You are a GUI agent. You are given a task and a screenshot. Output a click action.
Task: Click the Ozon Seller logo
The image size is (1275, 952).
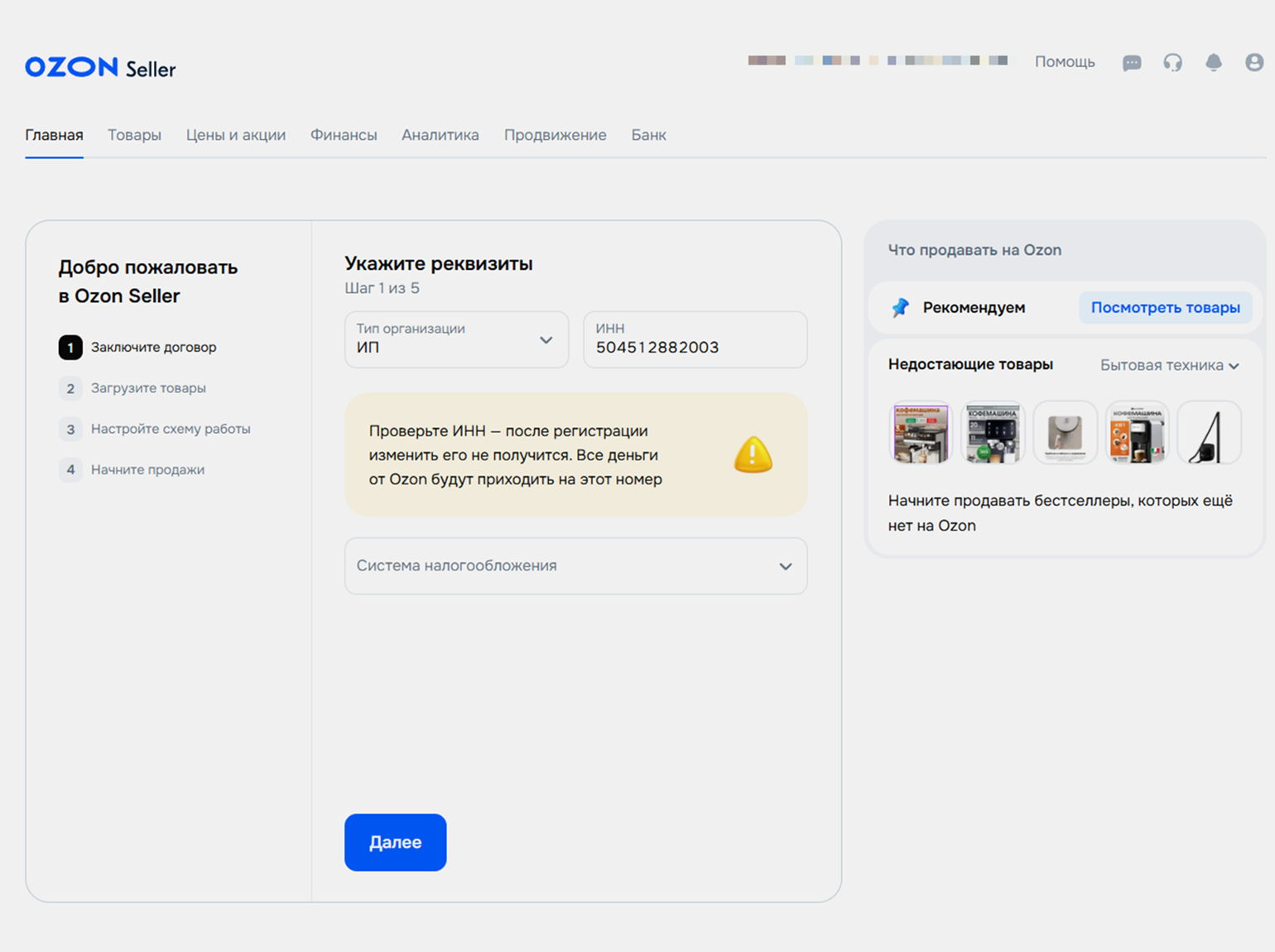[x=100, y=68]
